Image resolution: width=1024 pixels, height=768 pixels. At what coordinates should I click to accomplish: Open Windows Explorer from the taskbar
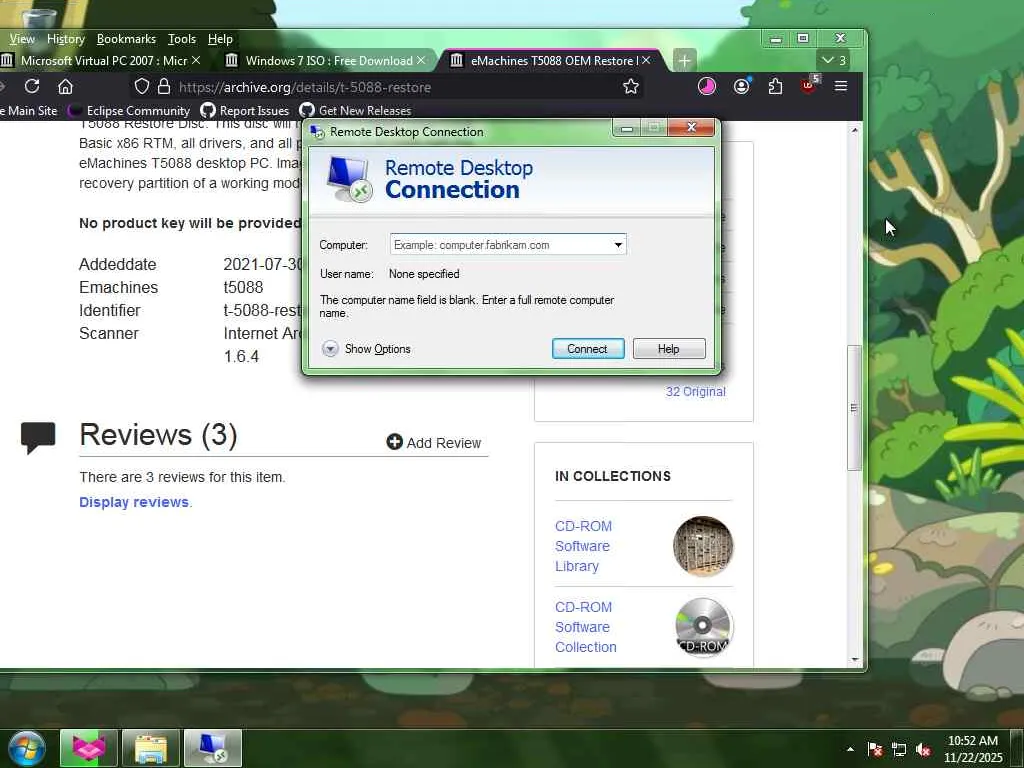click(x=151, y=748)
